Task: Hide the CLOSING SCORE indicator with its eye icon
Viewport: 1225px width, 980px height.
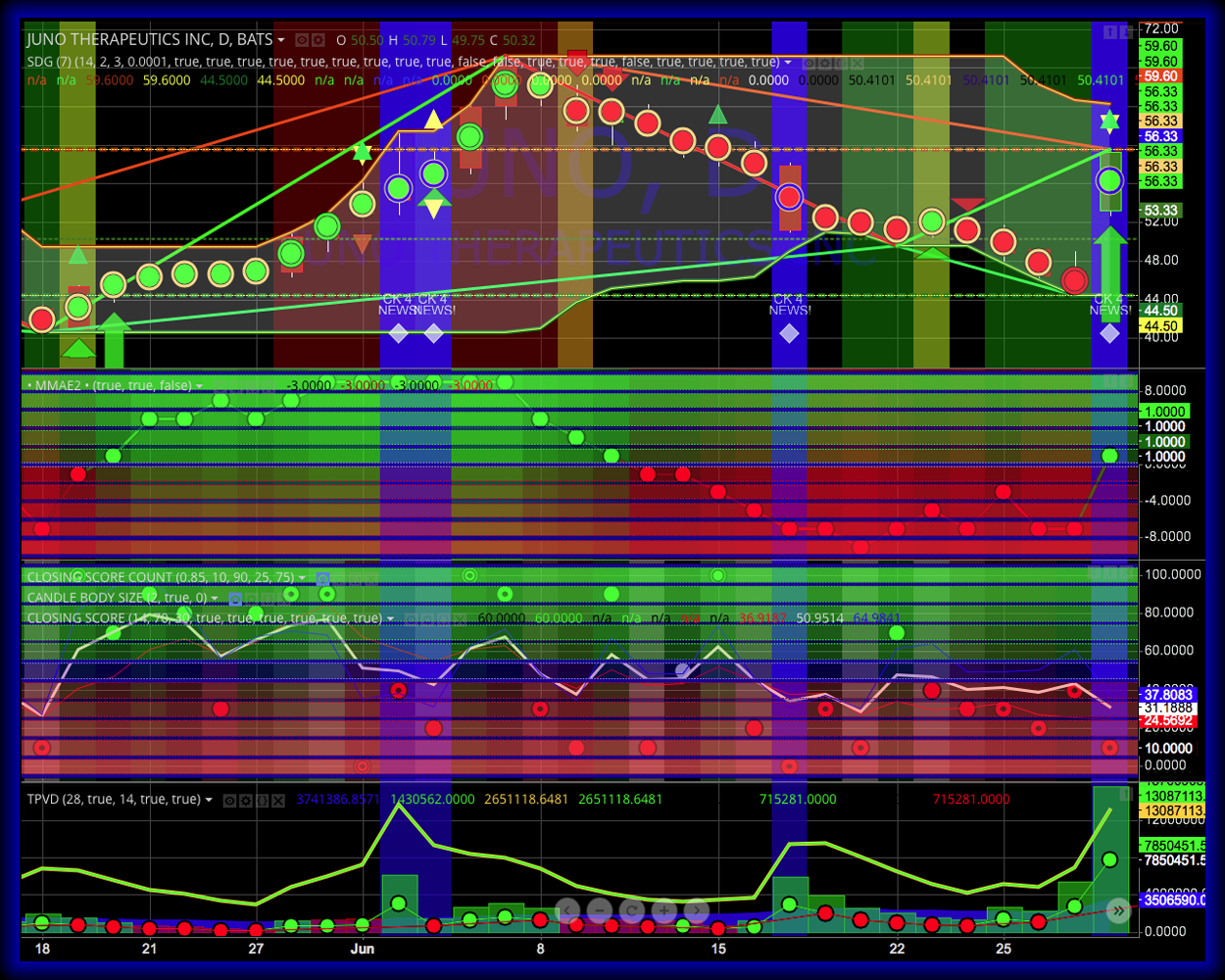Action: (411, 618)
